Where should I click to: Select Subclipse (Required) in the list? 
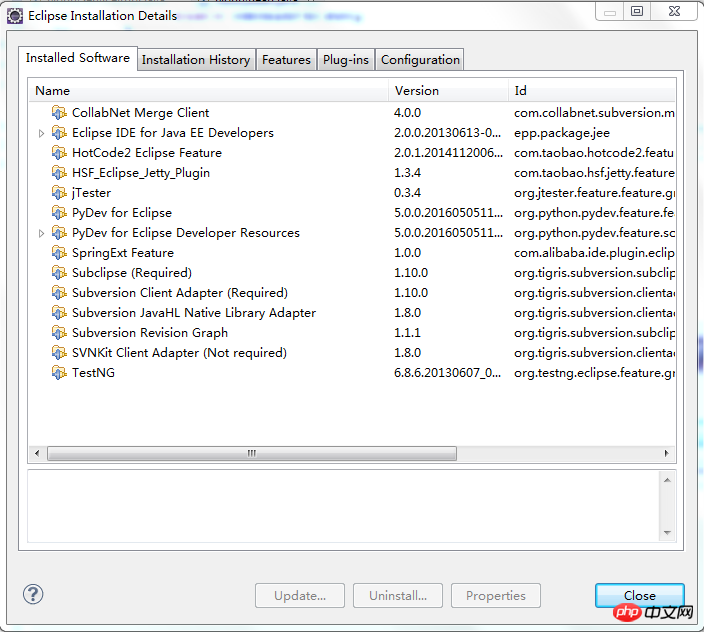coord(352,272)
